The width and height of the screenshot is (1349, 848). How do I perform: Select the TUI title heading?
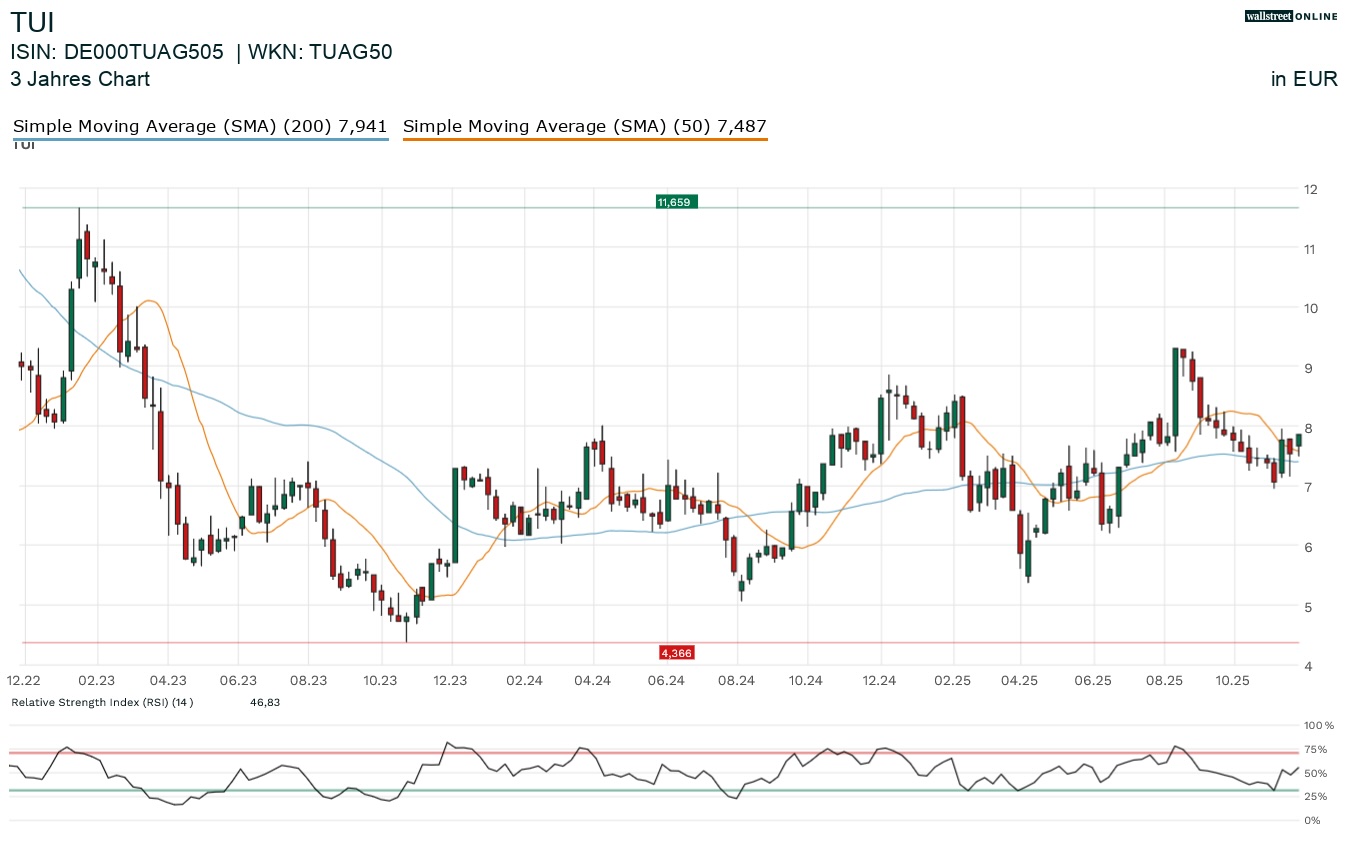tap(33, 23)
